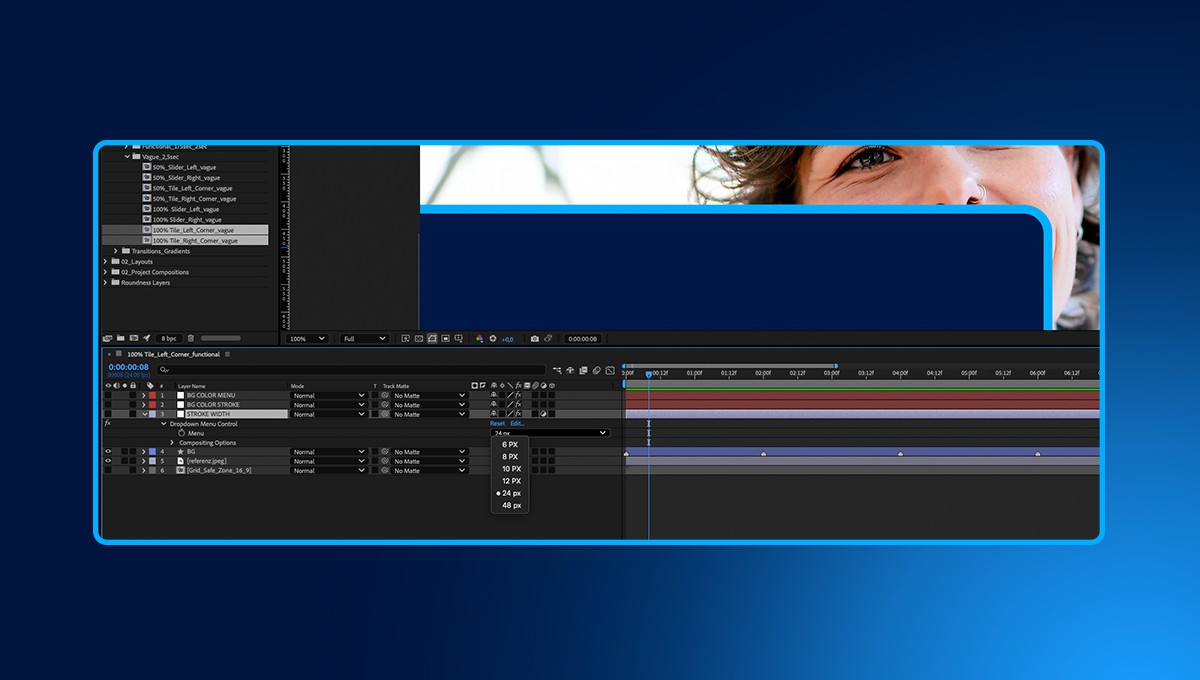The width and height of the screenshot is (1200, 680).
Task: Toggle effects fx switch on BG COLOR MENU
Action: click(518, 395)
